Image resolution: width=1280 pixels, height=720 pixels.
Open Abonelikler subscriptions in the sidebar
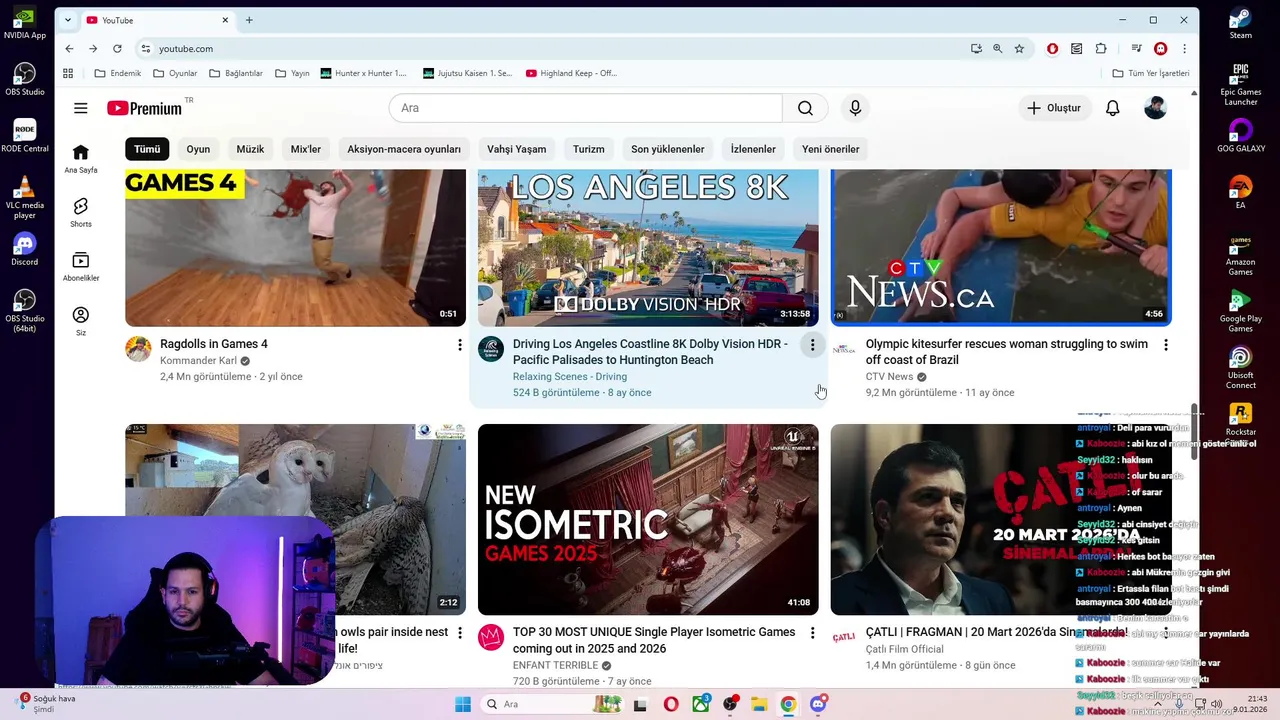tap(81, 266)
